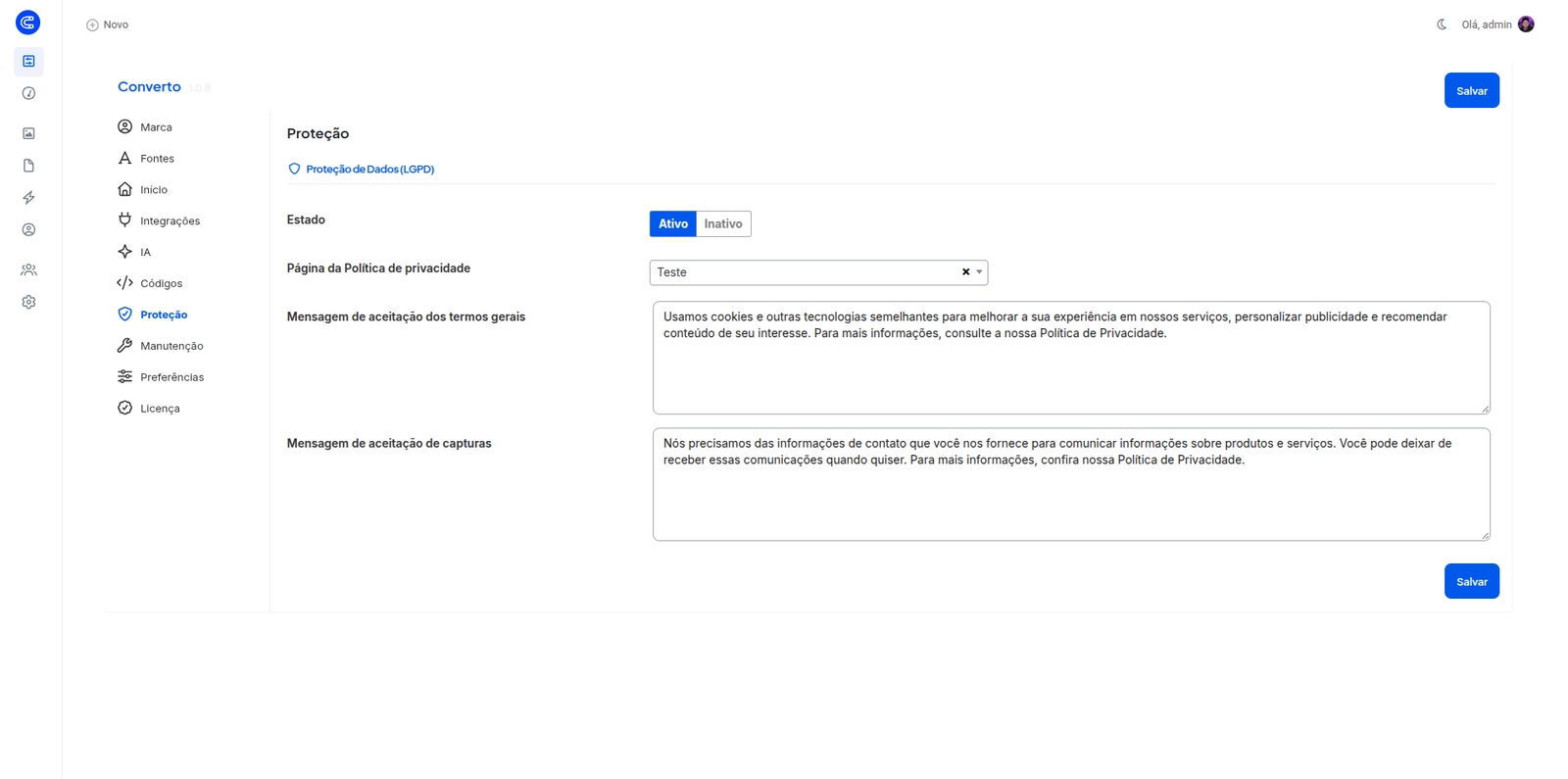Viewport: 1568px width, 779px height.
Task: Click the bottom Salvar button
Action: click(1471, 581)
